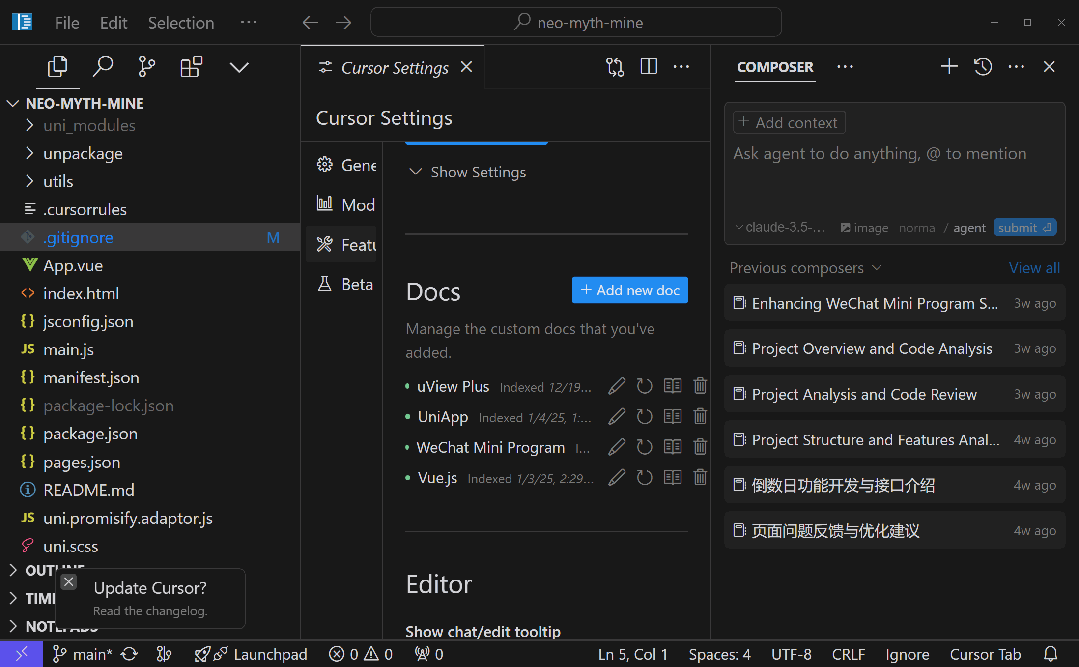Open the Source Control view icon
This screenshot has height=667, width=1079.
tap(147, 67)
